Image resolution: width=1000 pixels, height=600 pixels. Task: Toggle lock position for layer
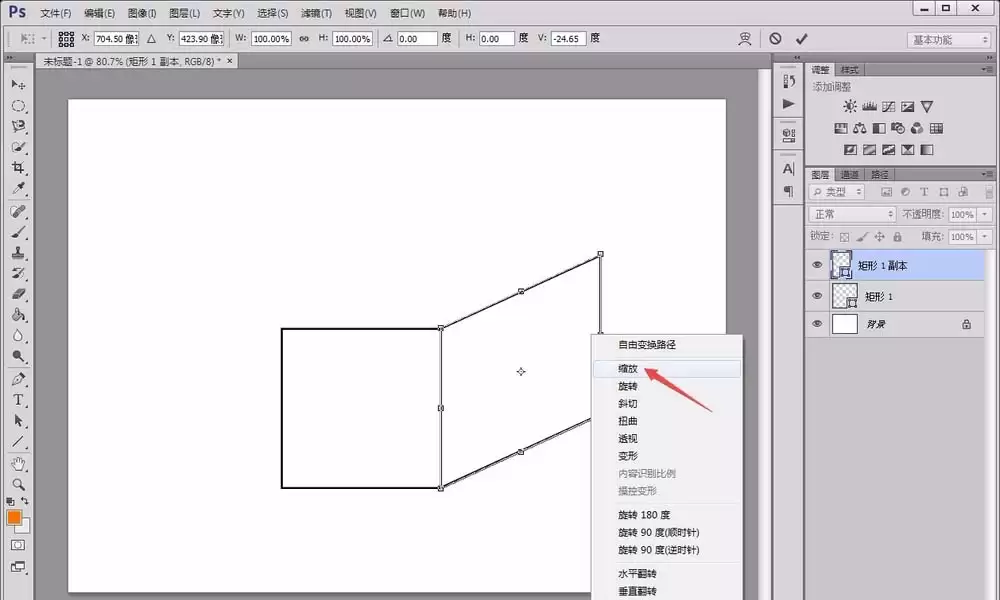click(x=879, y=237)
